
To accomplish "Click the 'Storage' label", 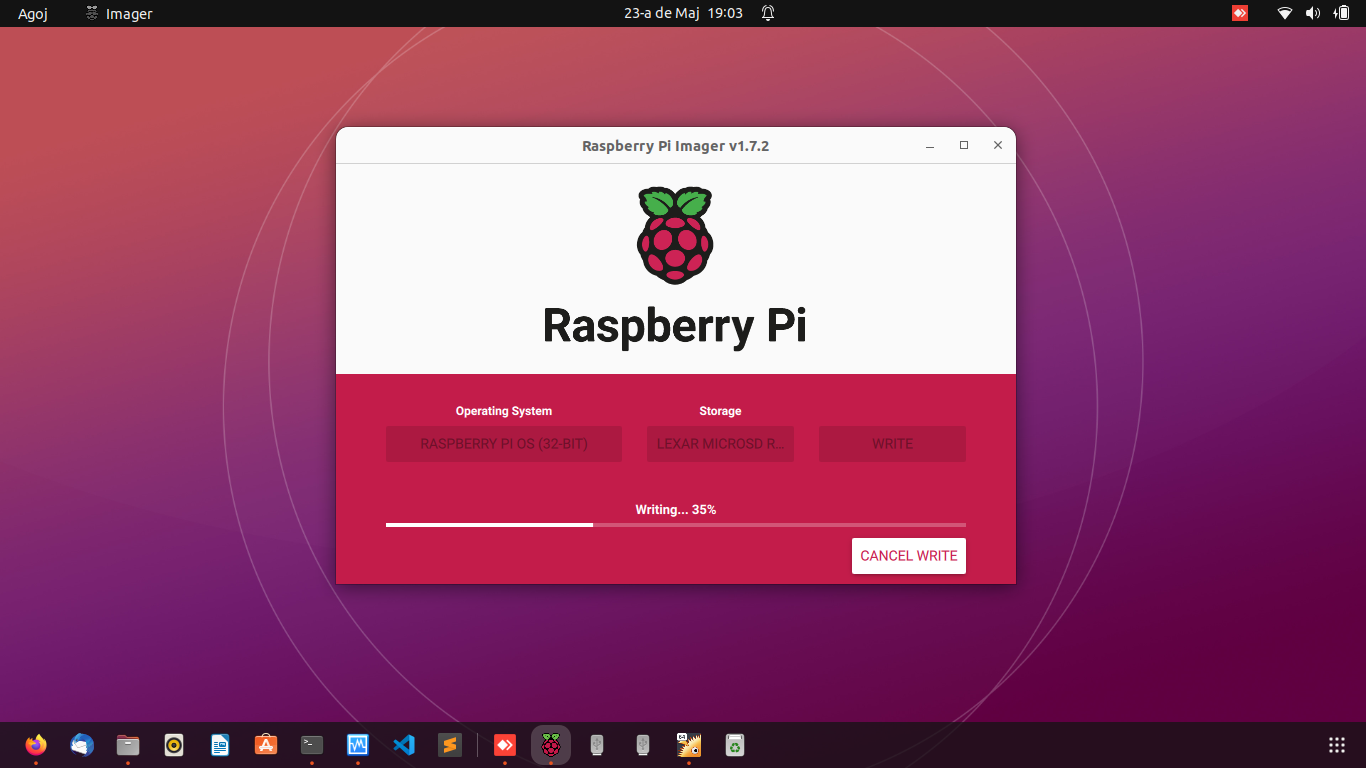I will 720,411.
